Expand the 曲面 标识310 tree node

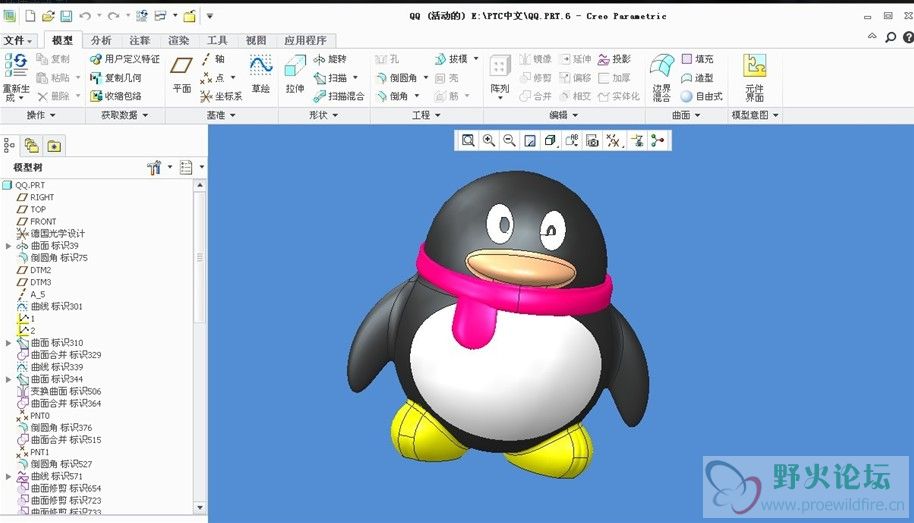click(x=8, y=343)
